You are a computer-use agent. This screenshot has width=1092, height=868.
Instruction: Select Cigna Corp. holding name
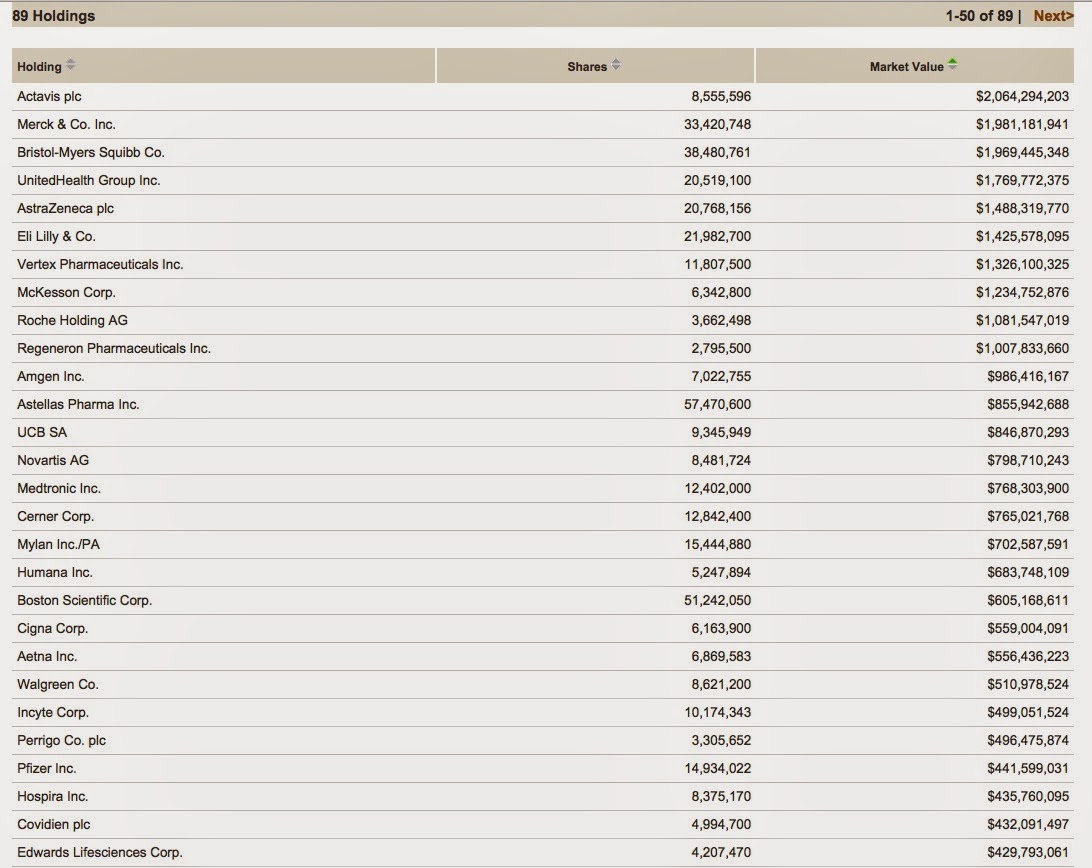tap(52, 628)
